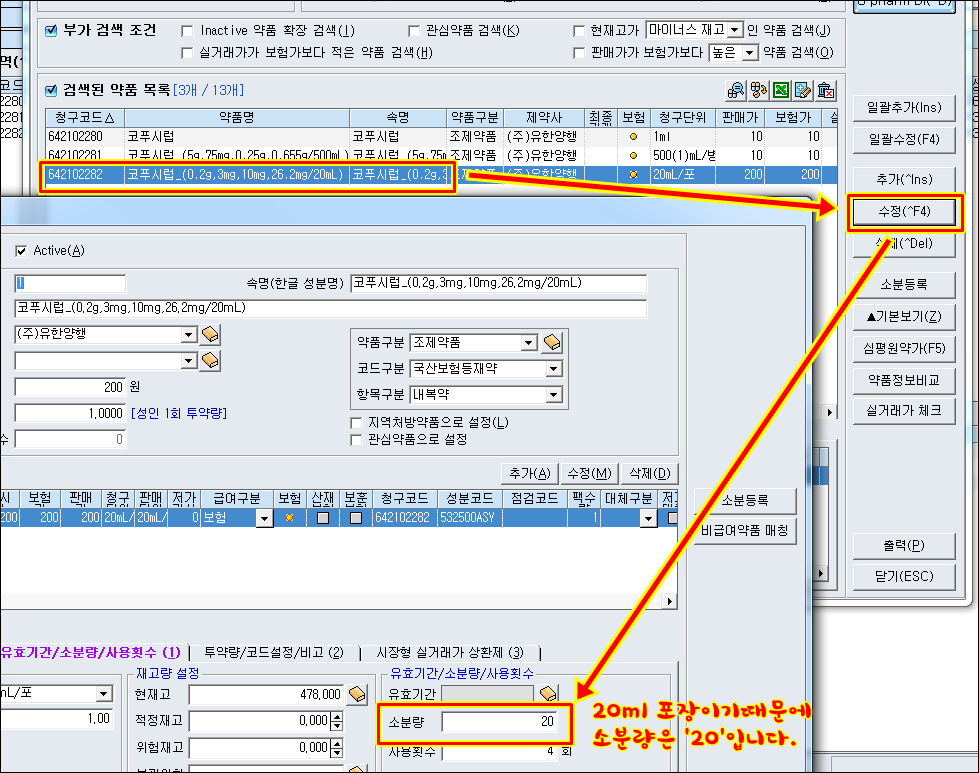Enable 지역처방약품으로 설정(L) checkbox
The height and width of the screenshot is (773, 979).
356,423
